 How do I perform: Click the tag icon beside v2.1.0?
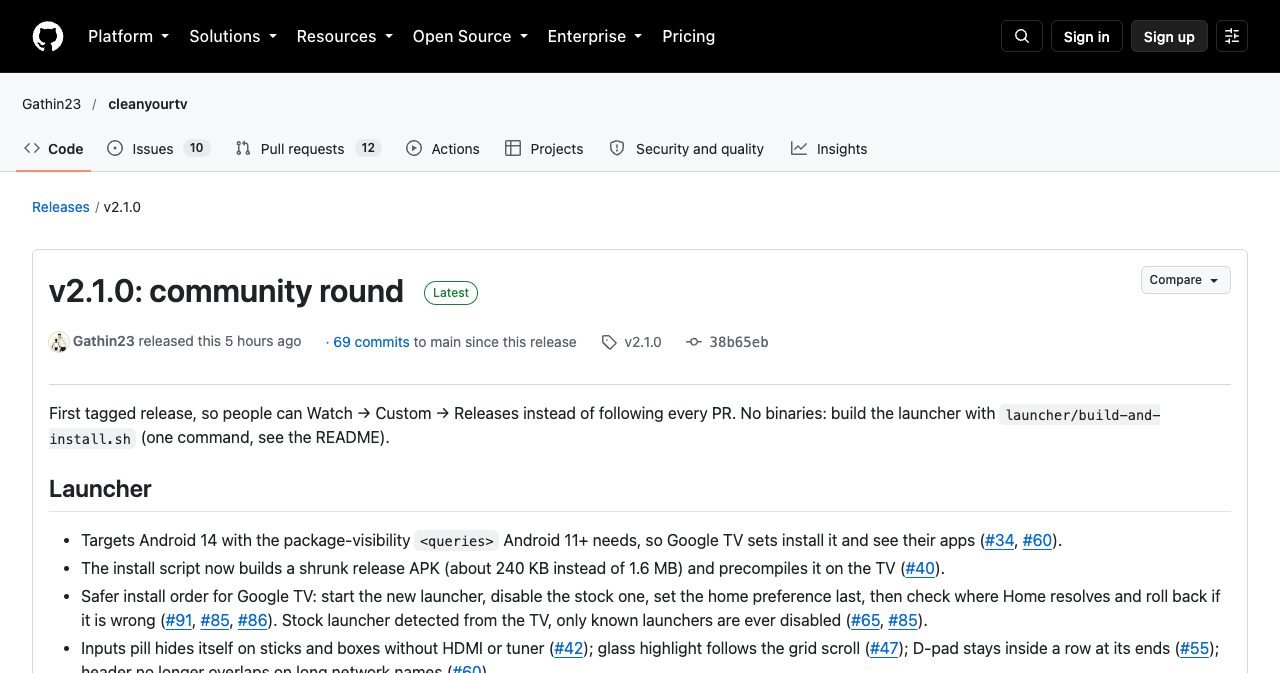[x=609, y=342]
